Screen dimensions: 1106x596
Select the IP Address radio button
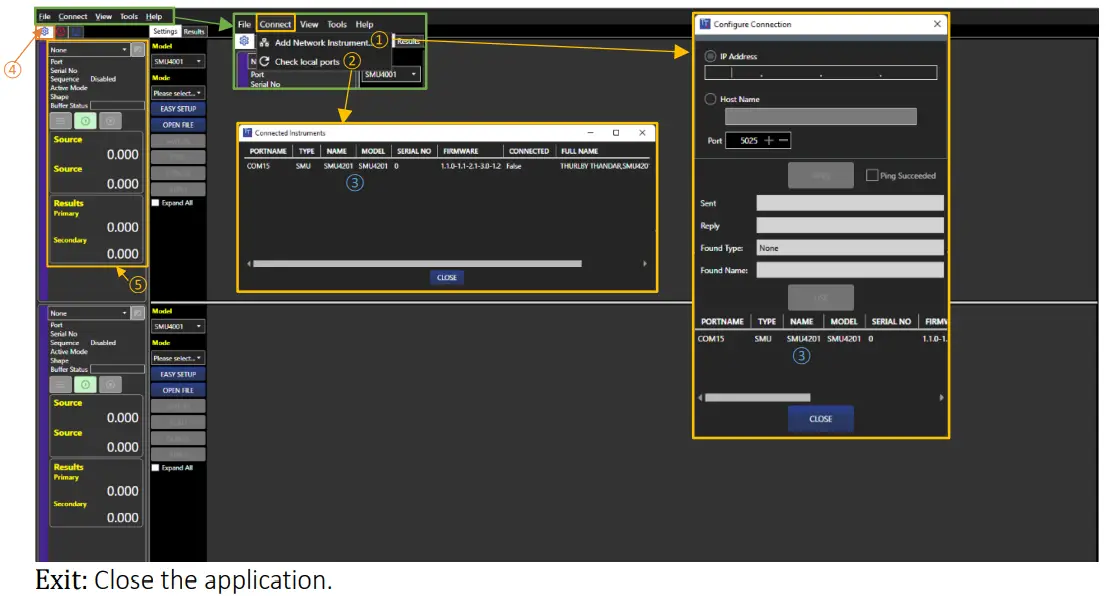(710, 57)
